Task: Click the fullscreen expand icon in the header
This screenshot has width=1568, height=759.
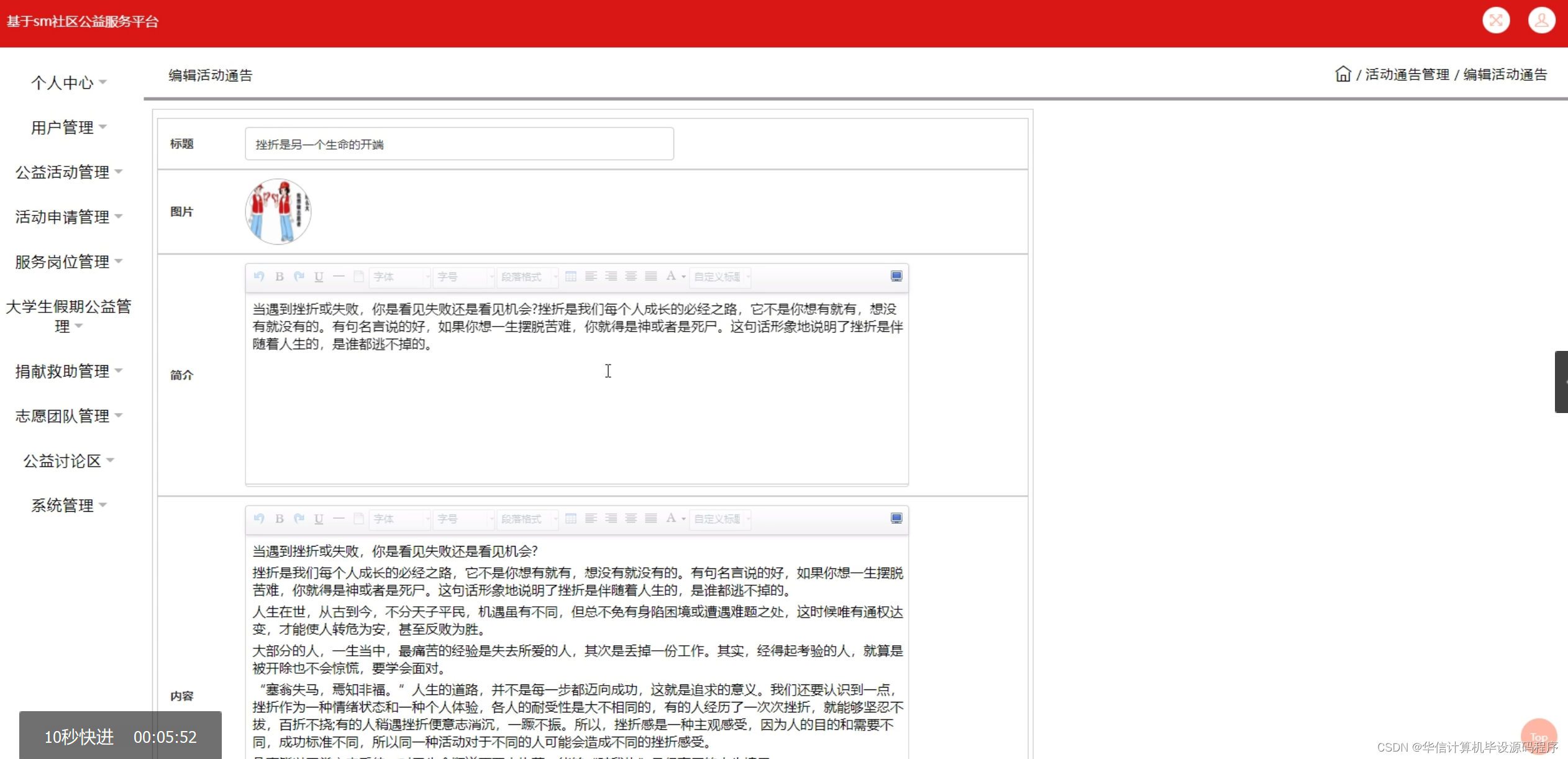Action: 1497,20
